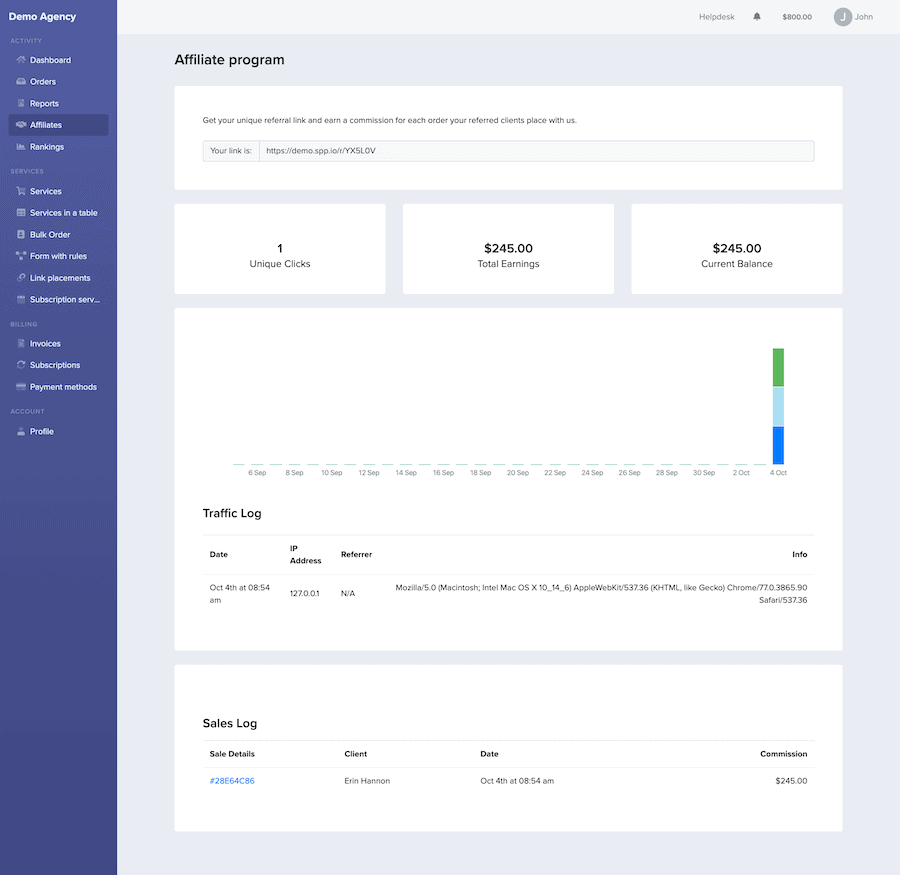Click the Link placements chain icon
This screenshot has height=875, width=900.
21,278
